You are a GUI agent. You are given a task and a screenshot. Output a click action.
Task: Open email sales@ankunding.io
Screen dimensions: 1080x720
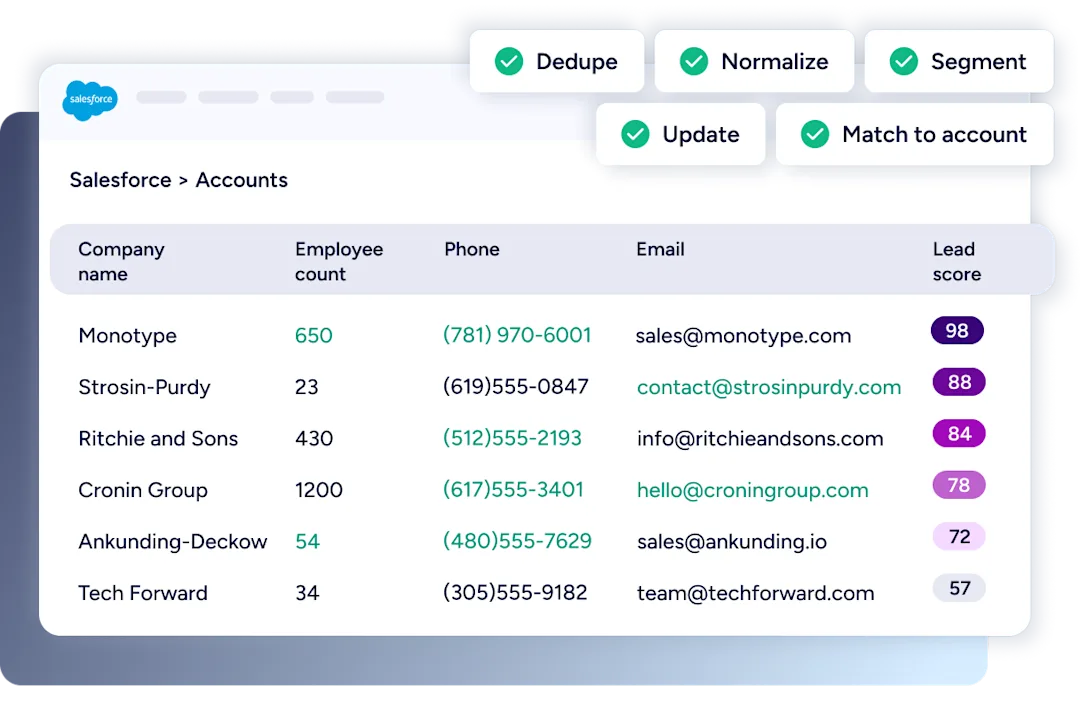click(731, 542)
